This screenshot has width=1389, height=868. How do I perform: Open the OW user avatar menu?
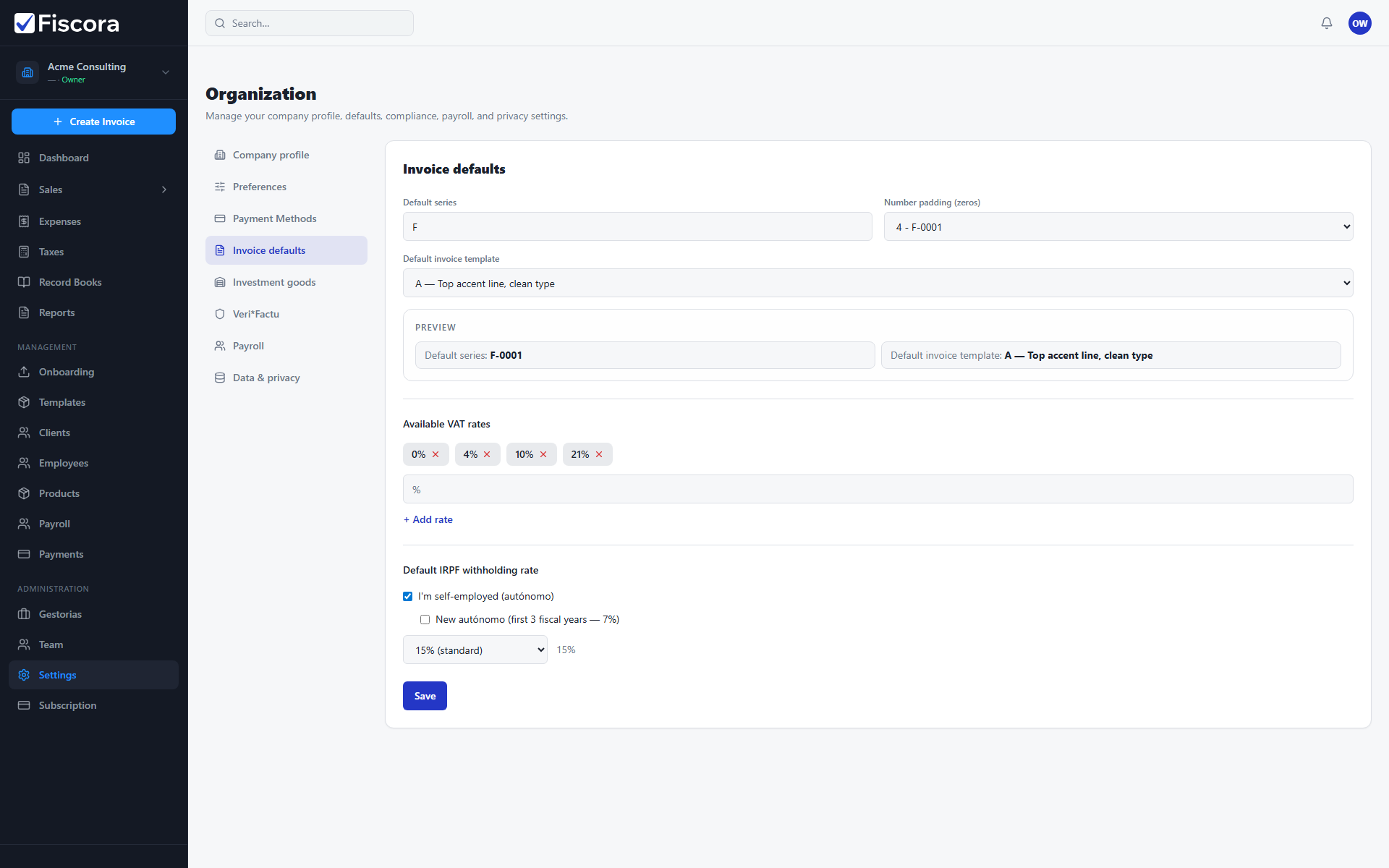tap(1360, 23)
